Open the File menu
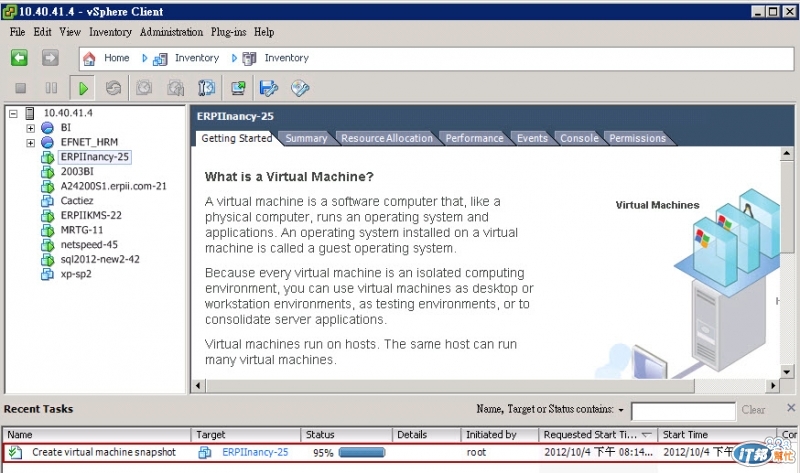This screenshot has height=473, width=800. tap(17, 32)
